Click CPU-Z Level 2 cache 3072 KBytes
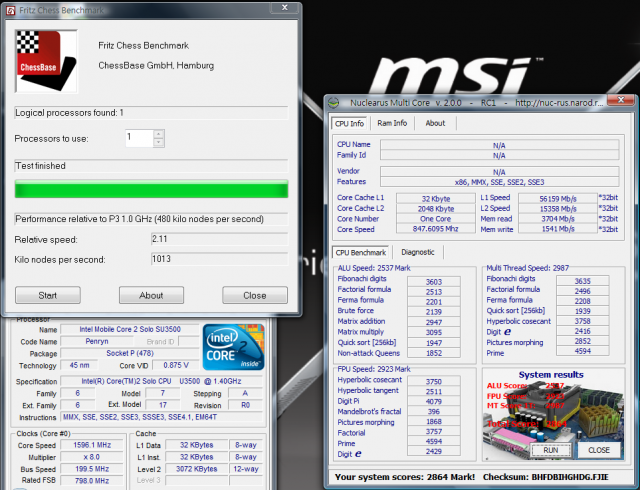Viewport: 640px width, 490px height. tap(196, 469)
